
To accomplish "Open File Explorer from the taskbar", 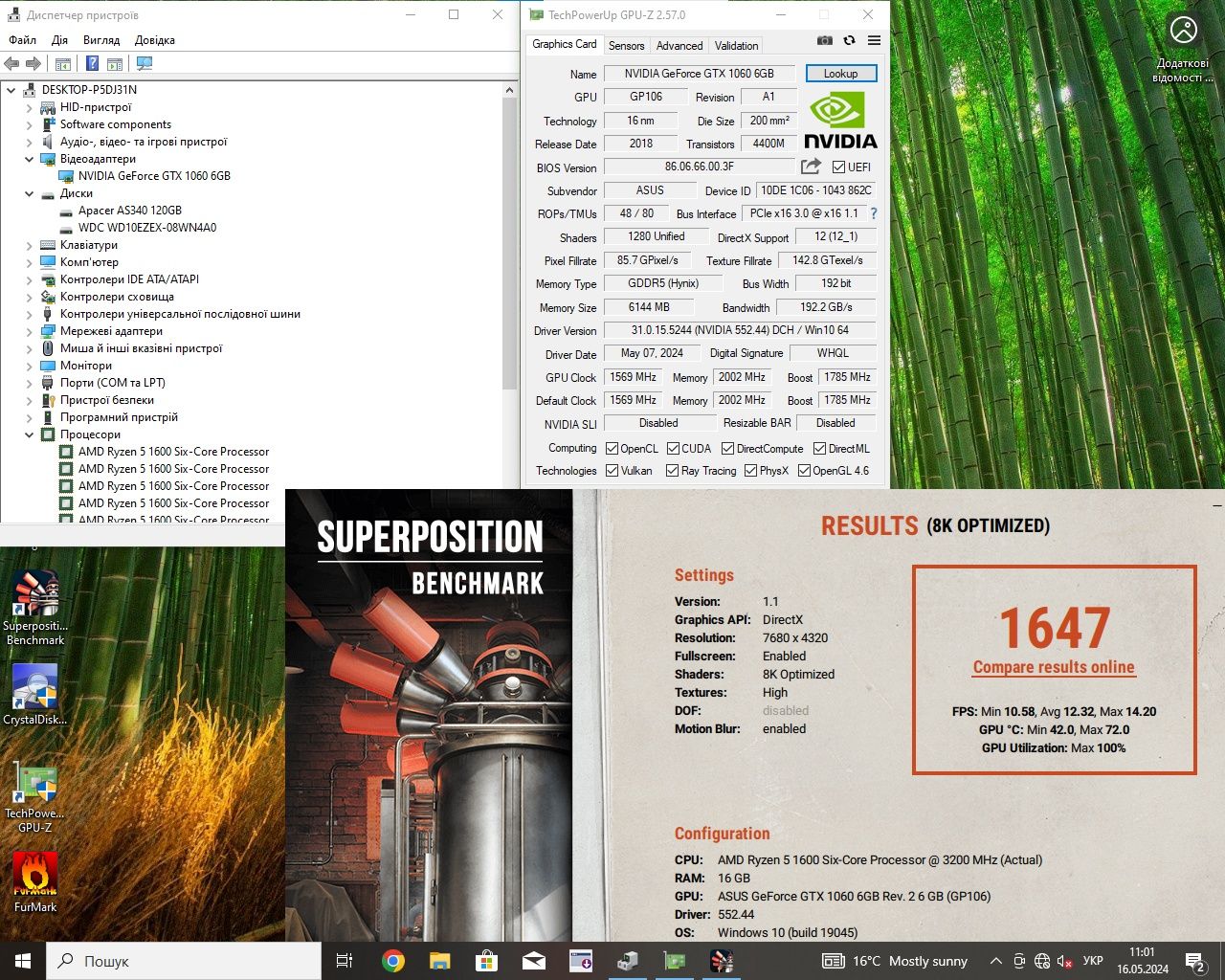I will point(439,961).
